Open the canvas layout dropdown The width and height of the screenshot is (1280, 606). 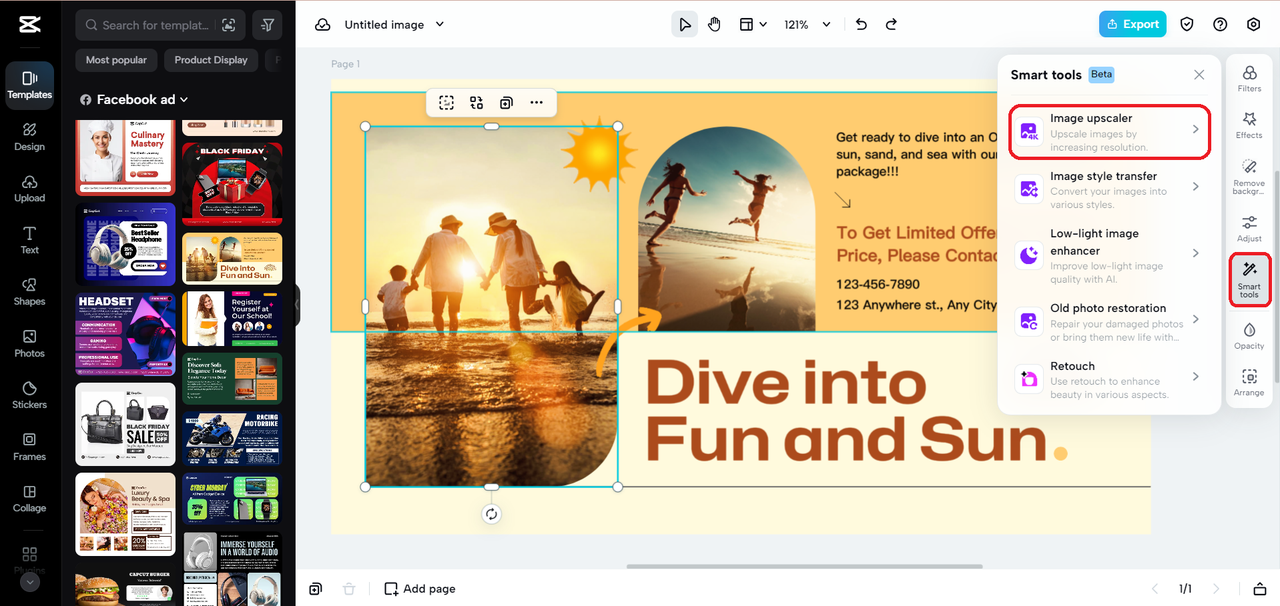tap(753, 25)
